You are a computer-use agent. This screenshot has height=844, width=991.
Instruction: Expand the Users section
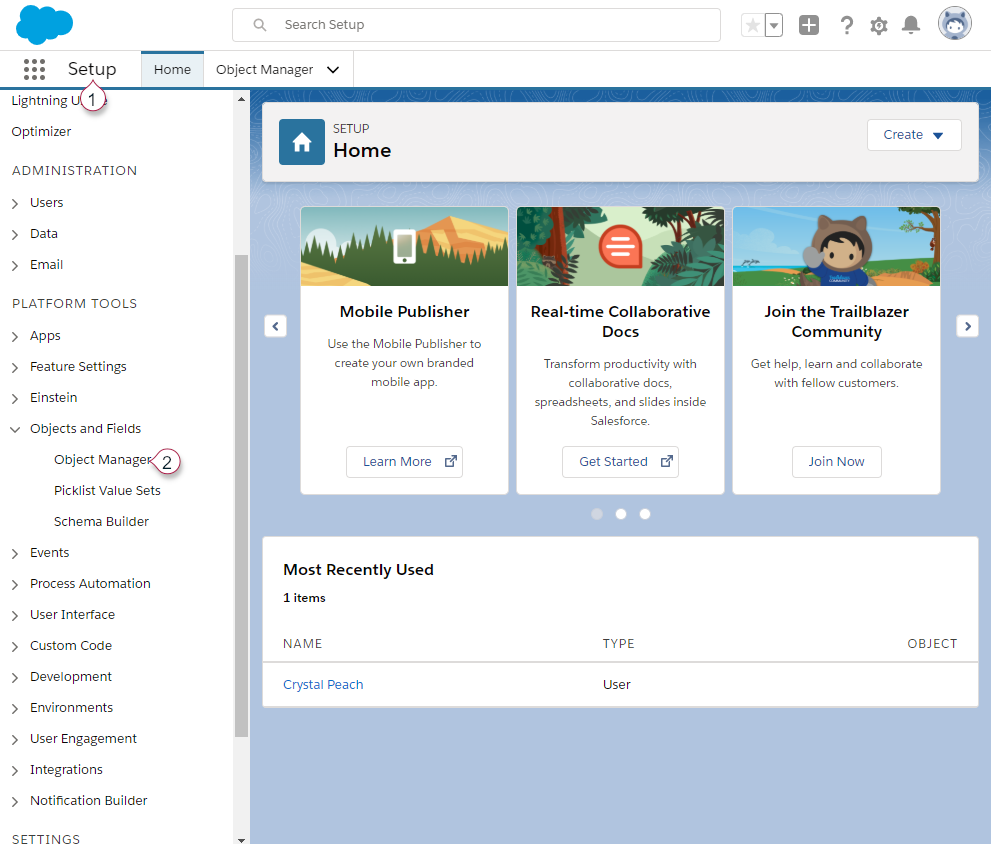pos(15,204)
